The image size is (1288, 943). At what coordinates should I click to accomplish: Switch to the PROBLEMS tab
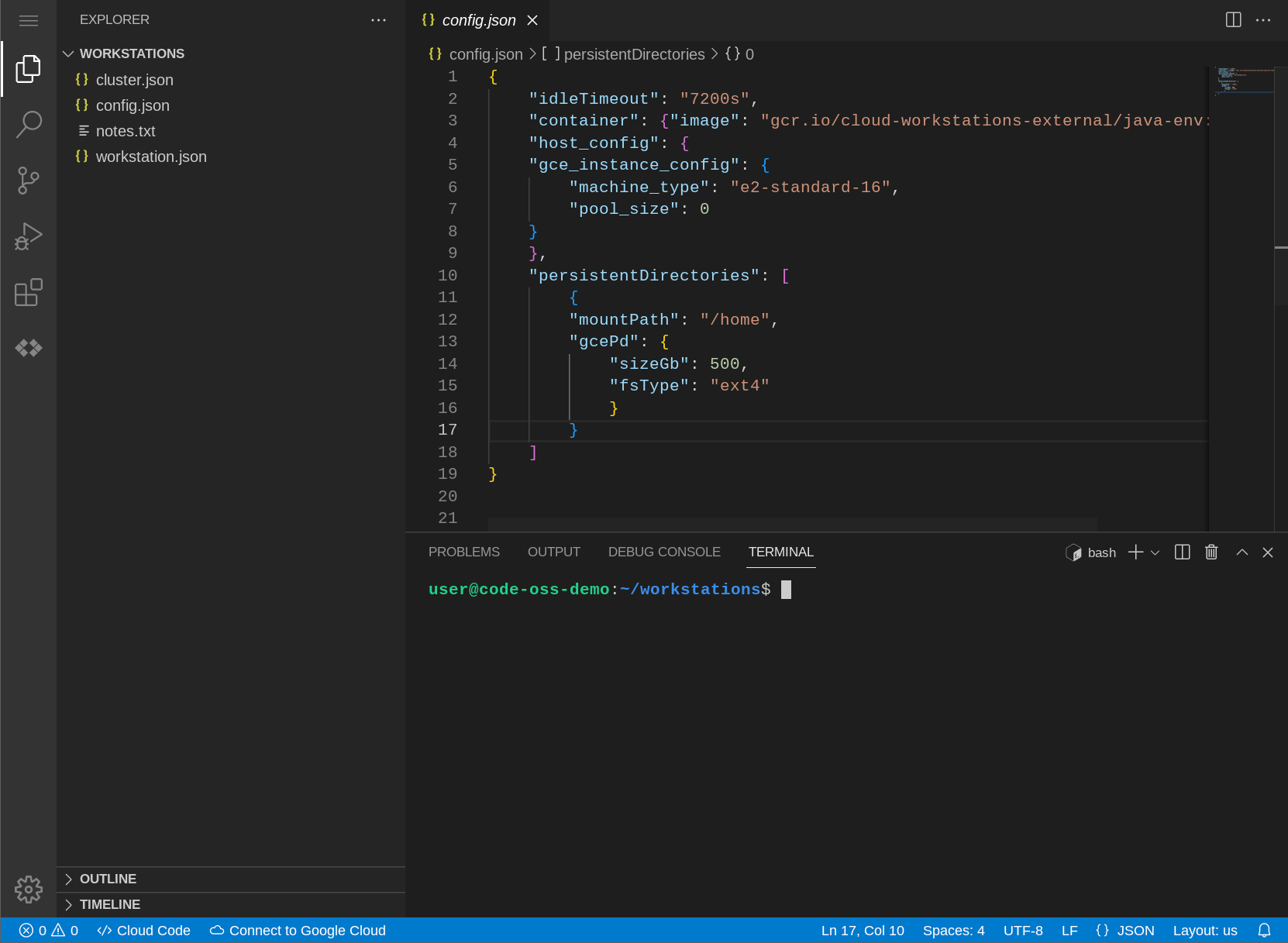pos(463,552)
